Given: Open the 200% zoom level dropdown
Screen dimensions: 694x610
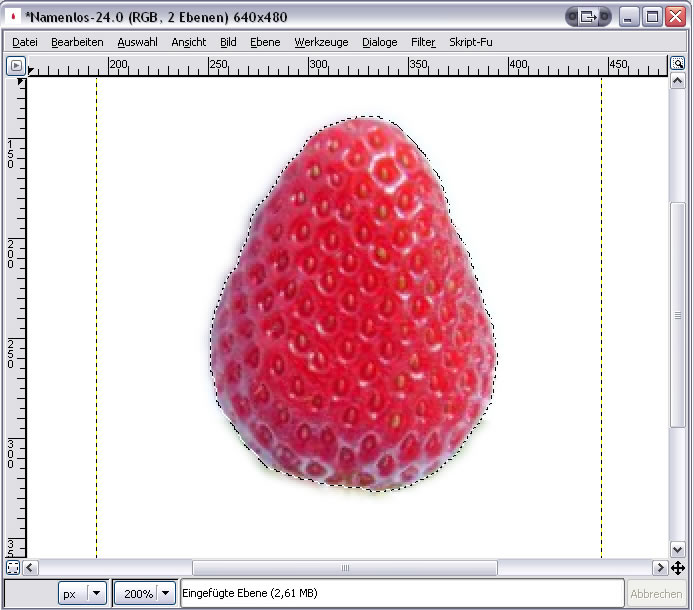Looking at the screenshot, I should coord(145,593).
